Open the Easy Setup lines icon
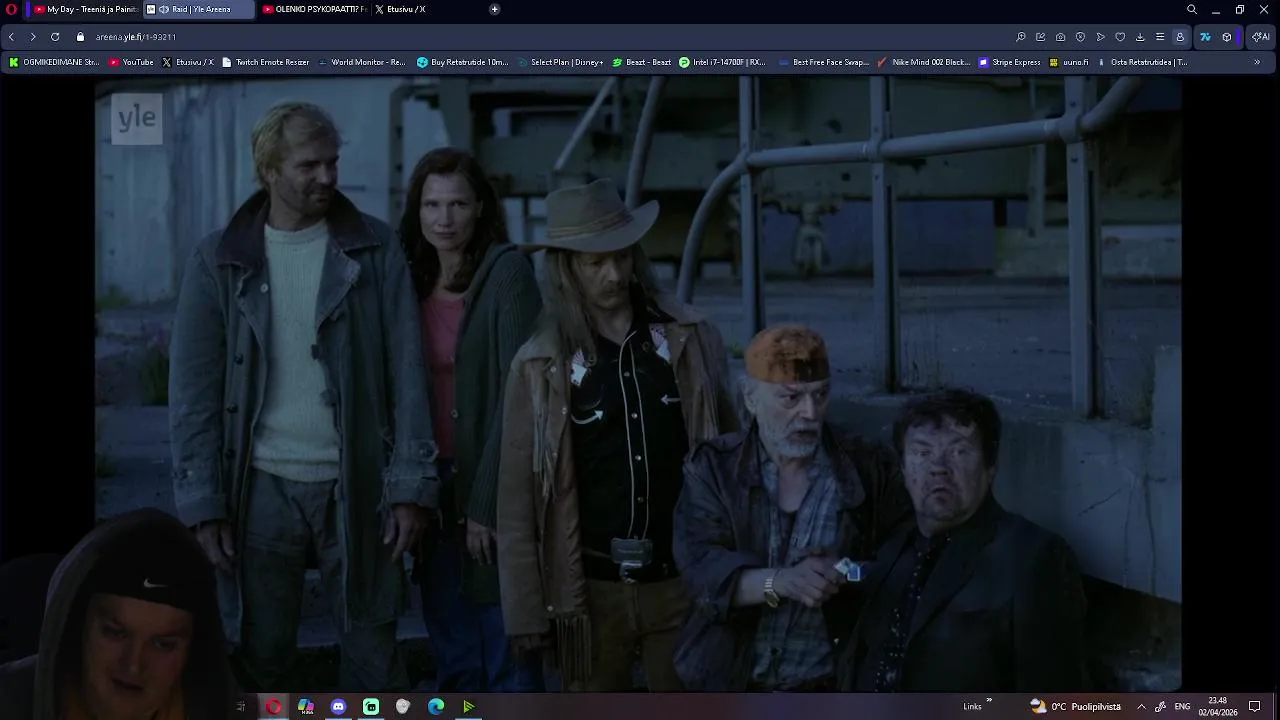Image resolution: width=1280 pixels, height=720 pixels. [x=1160, y=37]
